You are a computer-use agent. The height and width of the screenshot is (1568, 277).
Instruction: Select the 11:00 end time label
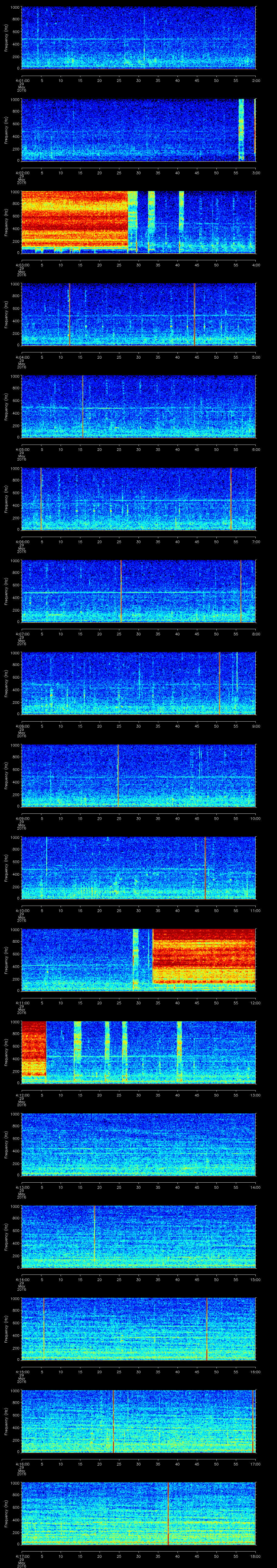(256, 910)
